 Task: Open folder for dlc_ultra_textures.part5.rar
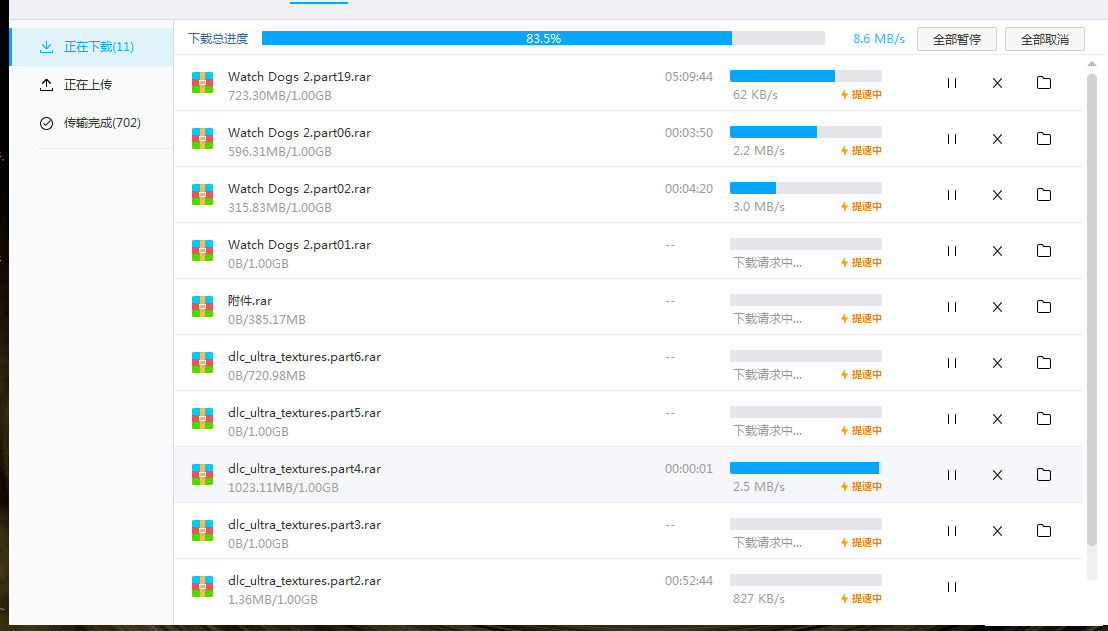[1044, 418]
